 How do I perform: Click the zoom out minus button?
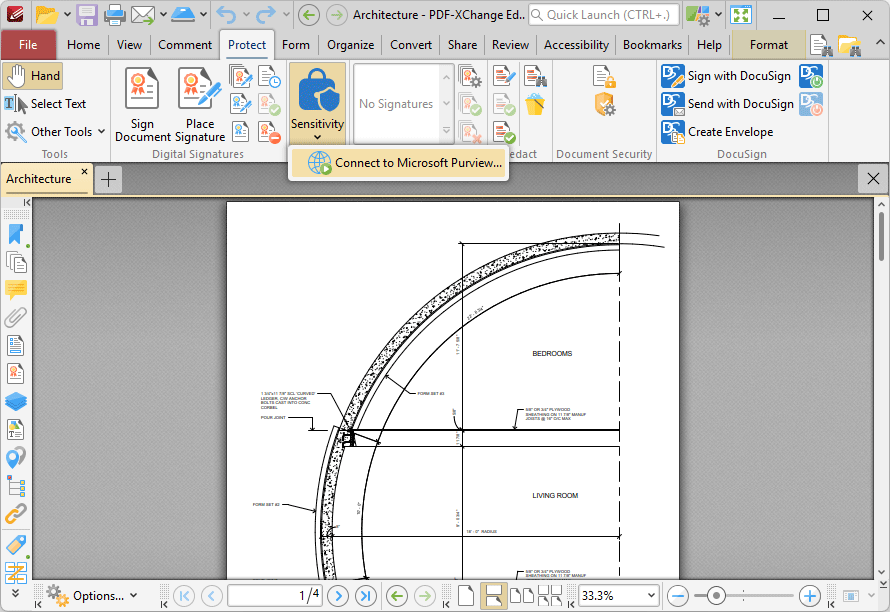(678, 596)
